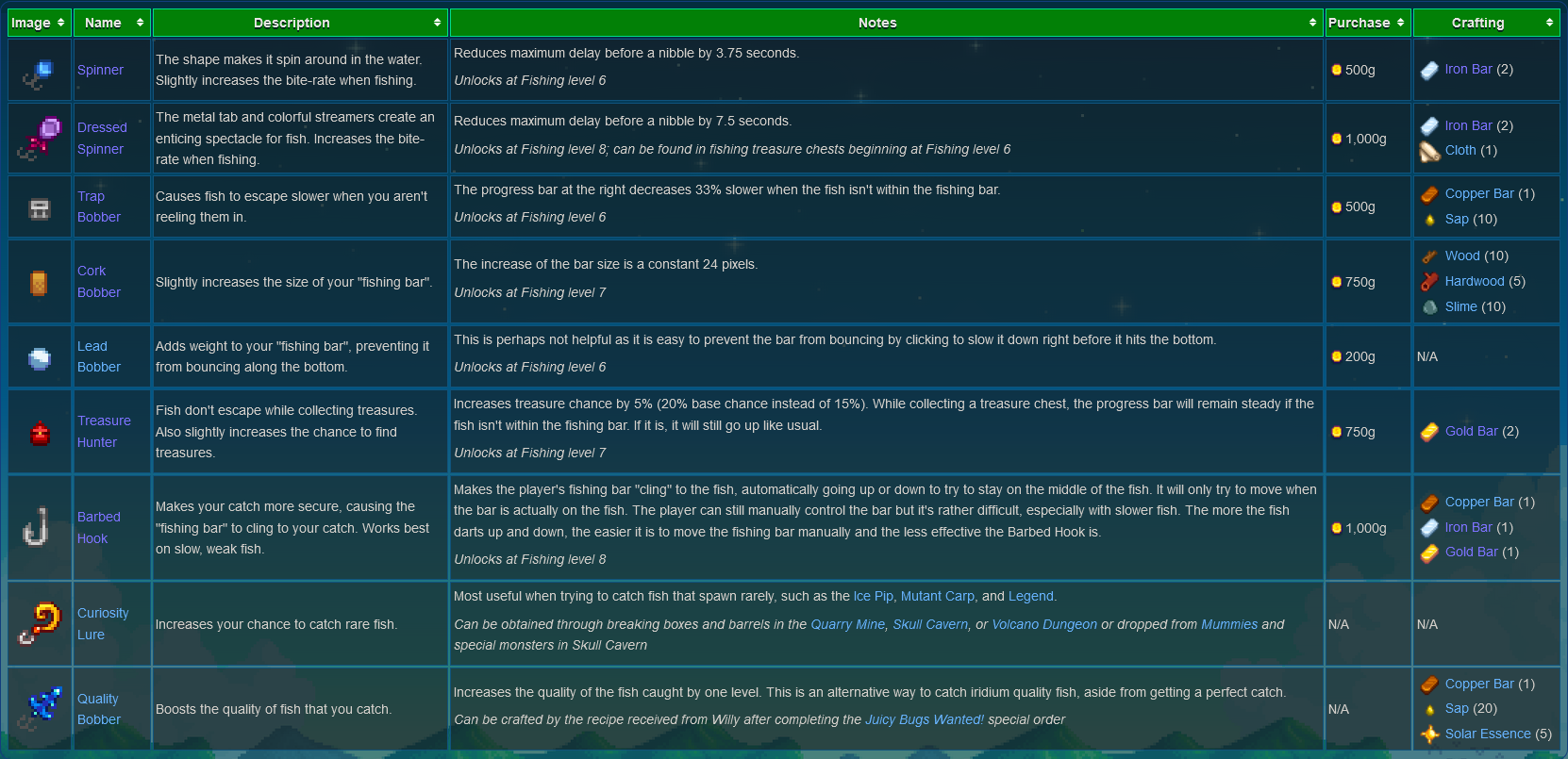Viewport: 1568px width, 759px height.
Task: Click the Solar Essence crafting icon
Action: 1429,734
